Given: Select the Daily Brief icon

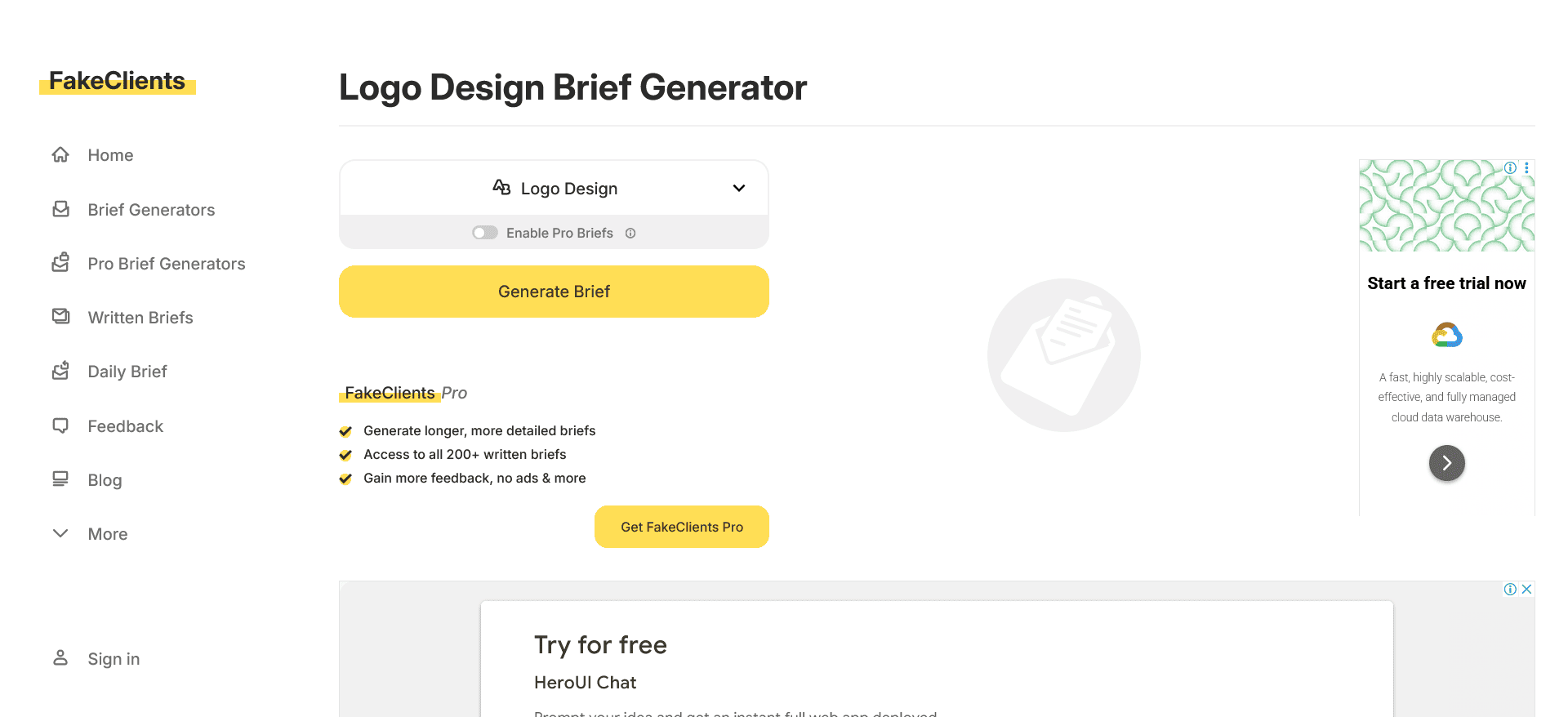Looking at the screenshot, I should (x=60, y=371).
